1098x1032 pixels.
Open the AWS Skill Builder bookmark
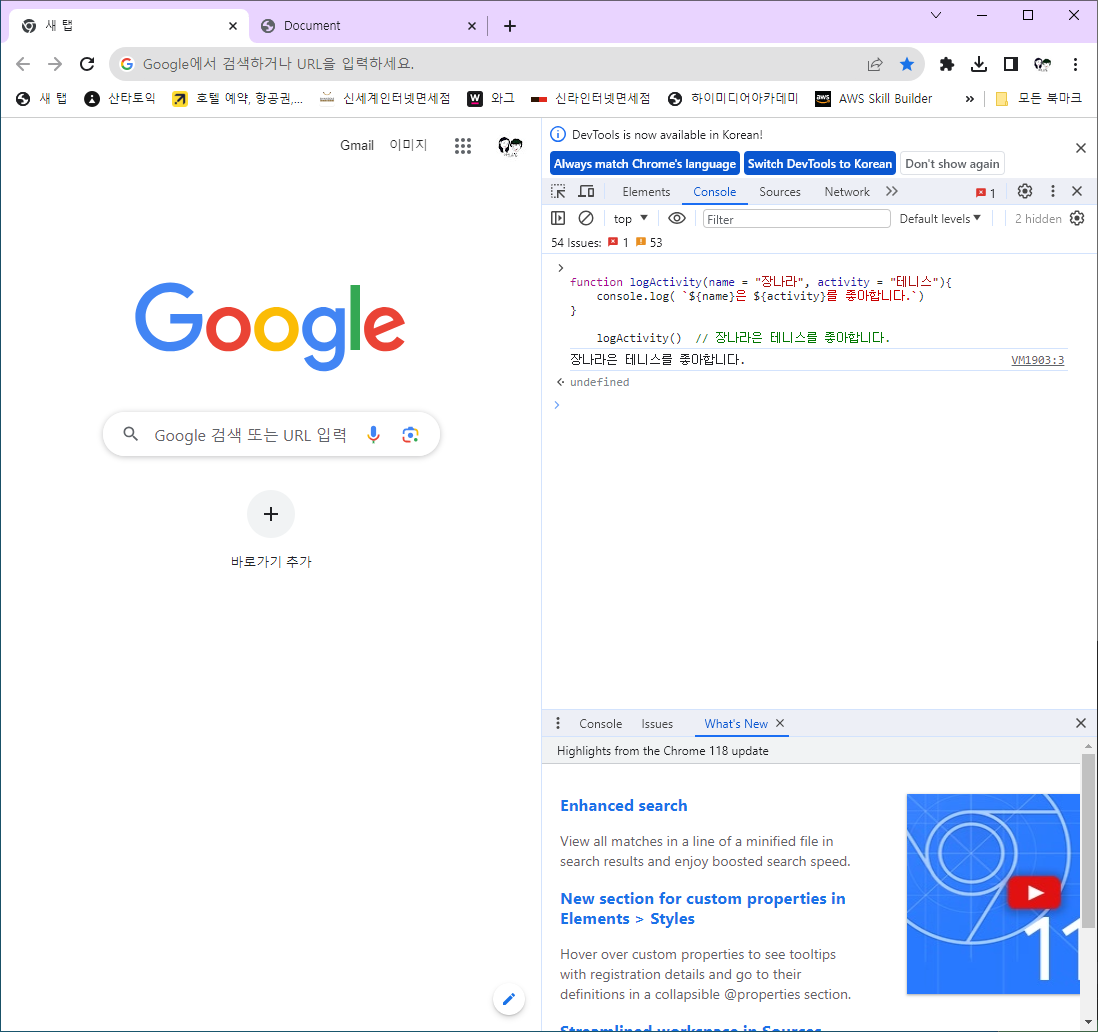click(874, 99)
